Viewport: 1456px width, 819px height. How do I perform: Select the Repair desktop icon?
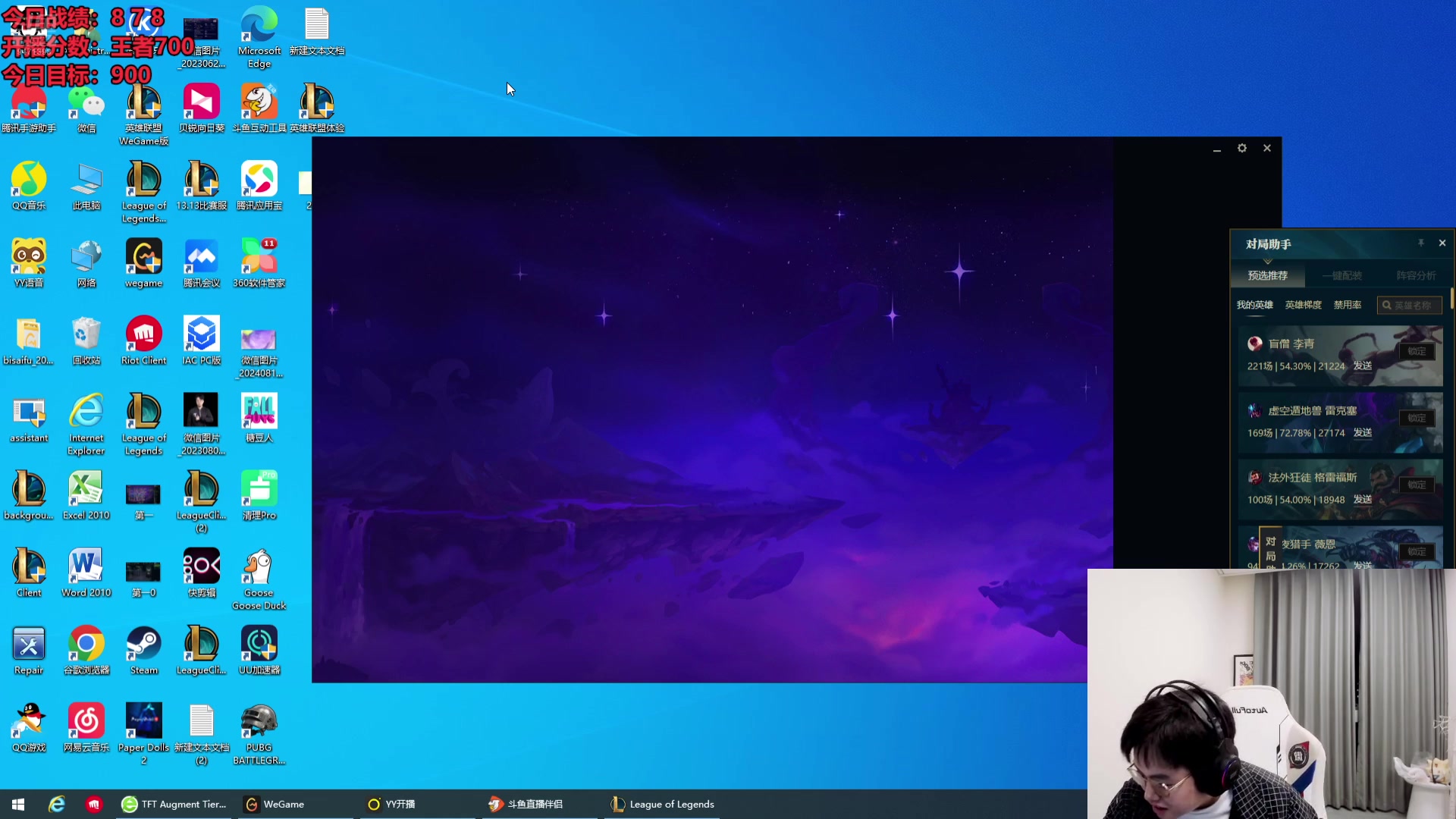click(29, 650)
